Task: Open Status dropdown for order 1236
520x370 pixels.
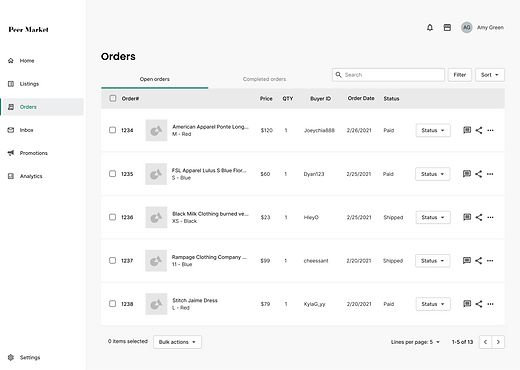Action: tap(433, 217)
